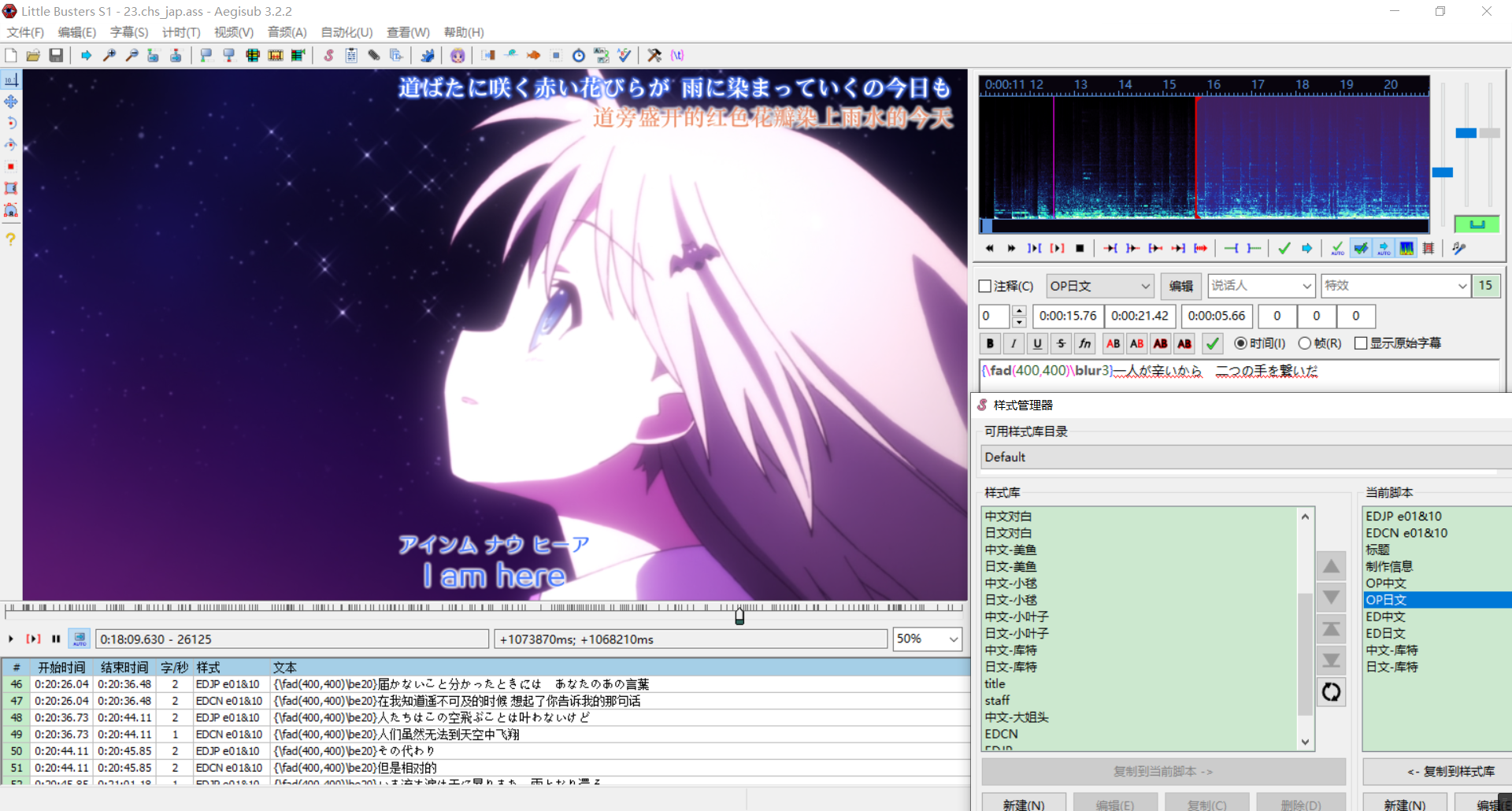Toggle Medusa timing mode icon
The image size is (1512, 811).
(1429, 248)
